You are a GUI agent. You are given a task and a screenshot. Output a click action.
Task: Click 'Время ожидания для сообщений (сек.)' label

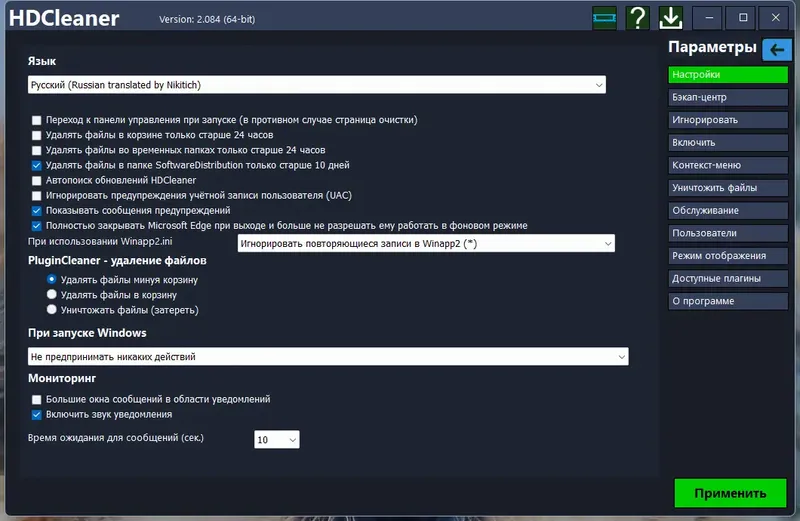click(116, 438)
